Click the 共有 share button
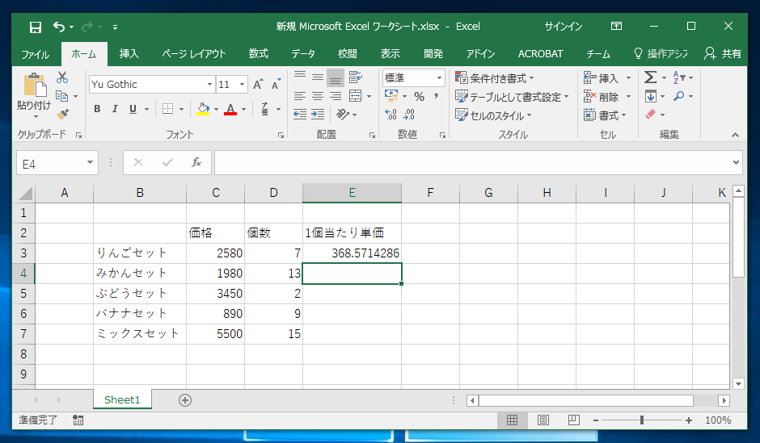Screen dimensions: 760x443 (x=723, y=54)
